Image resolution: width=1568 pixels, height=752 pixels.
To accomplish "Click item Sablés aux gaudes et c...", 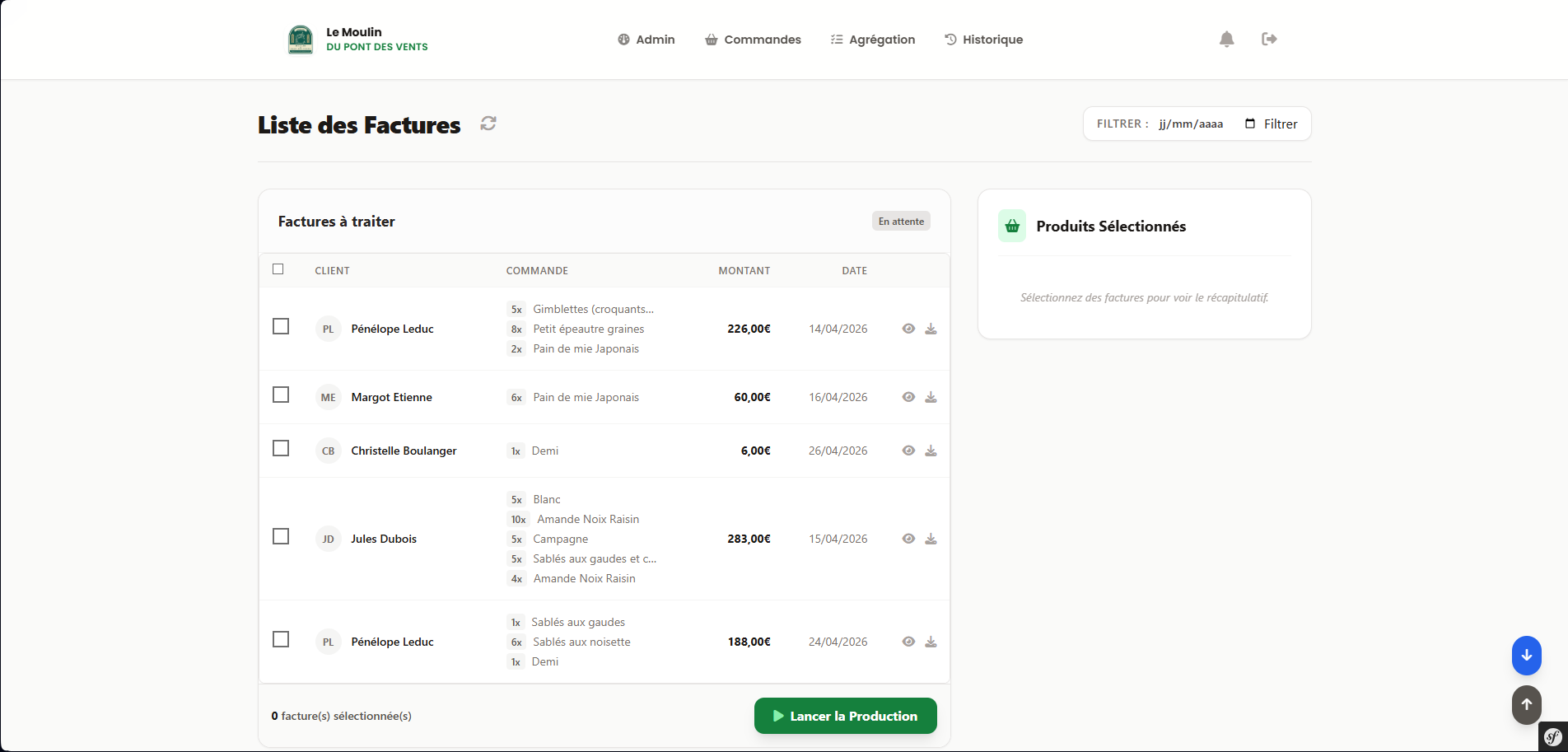I will (x=595, y=558).
